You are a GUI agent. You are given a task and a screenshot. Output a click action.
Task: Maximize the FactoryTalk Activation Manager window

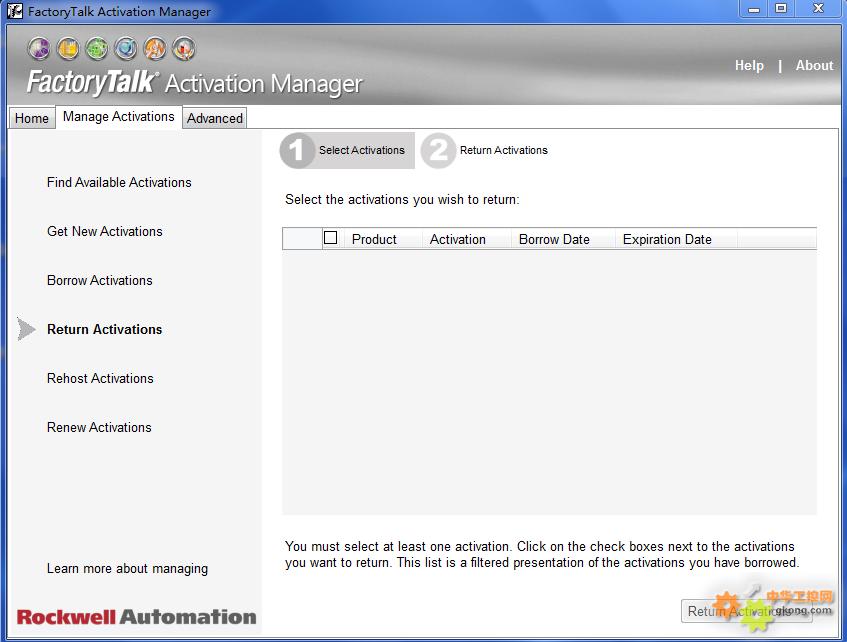pyautogui.click(x=781, y=9)
